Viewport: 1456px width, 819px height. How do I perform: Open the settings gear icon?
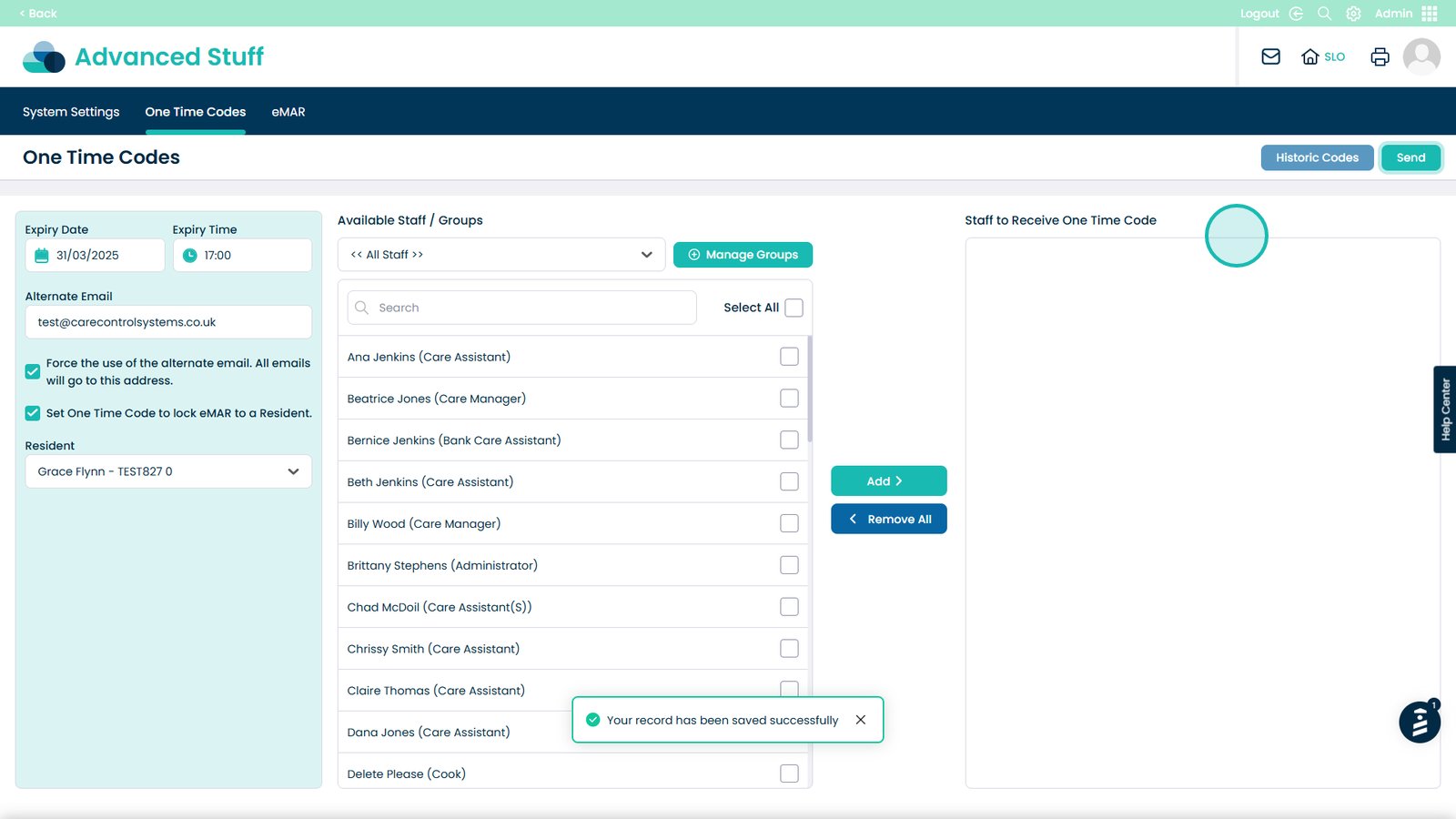coord(1353,14)
